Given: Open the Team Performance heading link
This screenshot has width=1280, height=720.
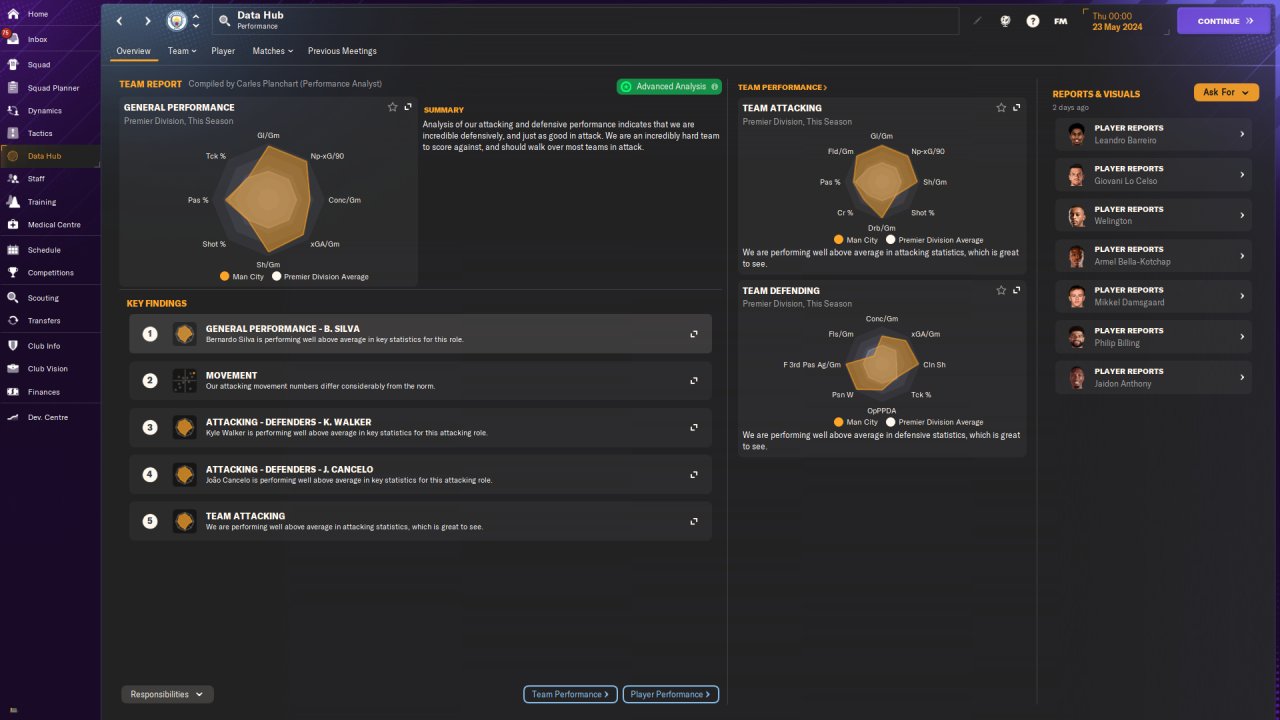Looking at the screenshot, I should click(783, 88).
